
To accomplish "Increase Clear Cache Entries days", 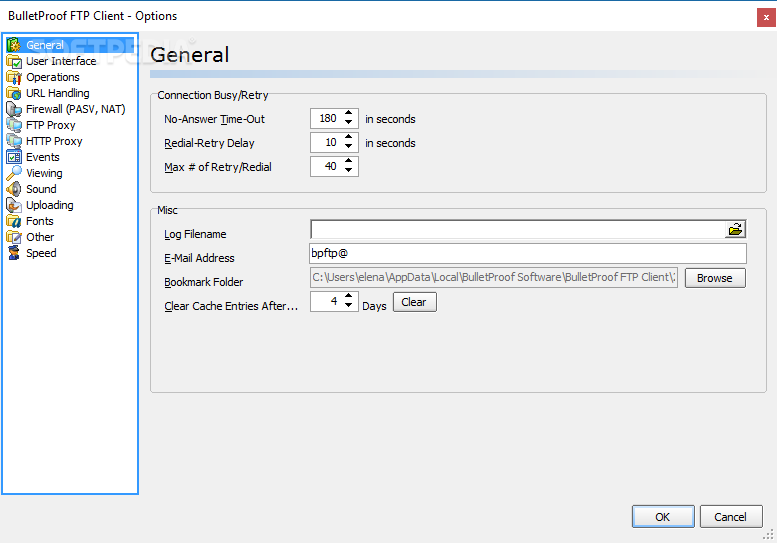I will [349, 297].
